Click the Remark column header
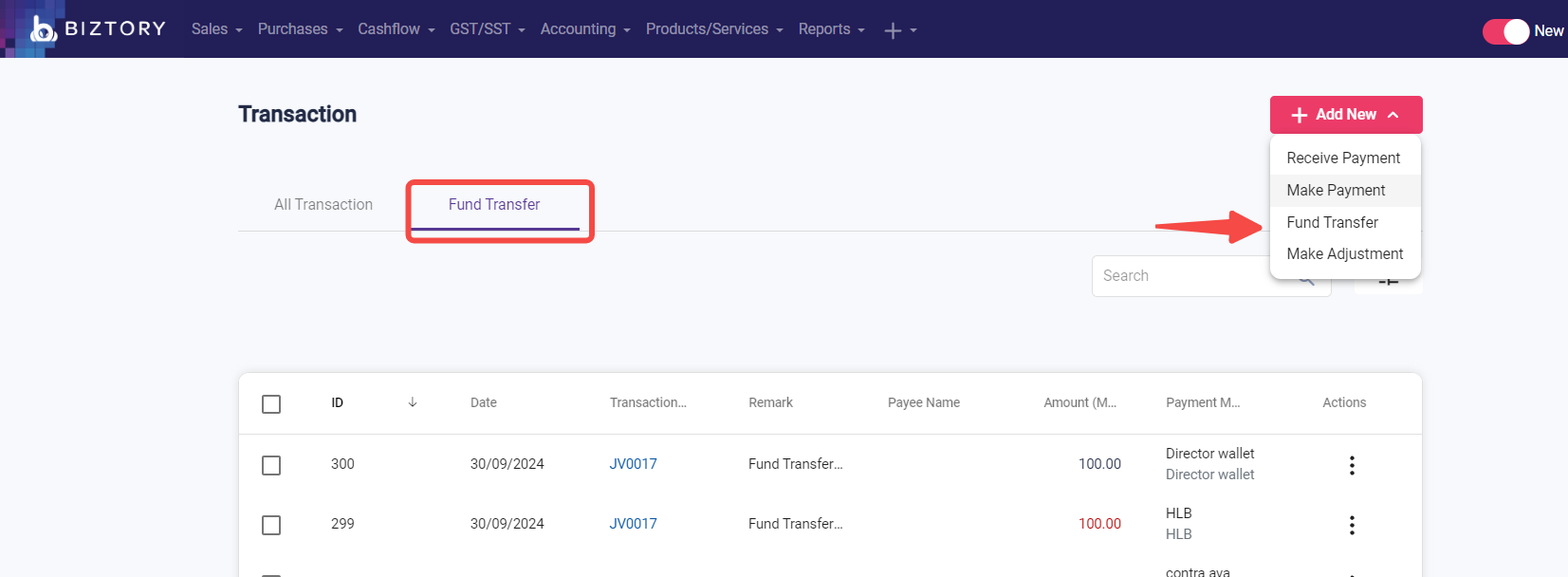Image resolution: width=1568 pixels, height=577 pixels. click(770, 402)
